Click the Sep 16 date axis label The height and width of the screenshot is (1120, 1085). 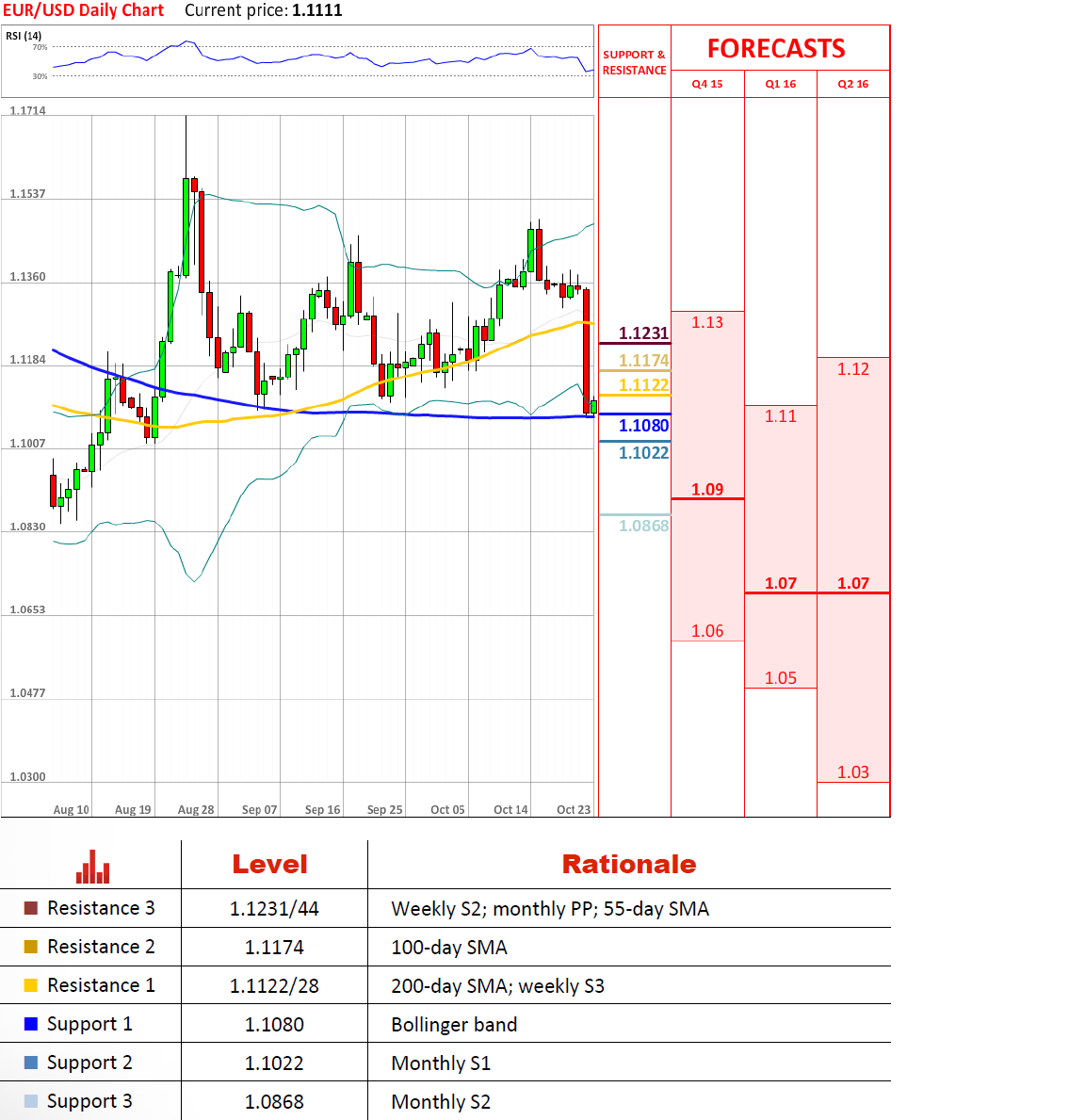pos(322,809)
